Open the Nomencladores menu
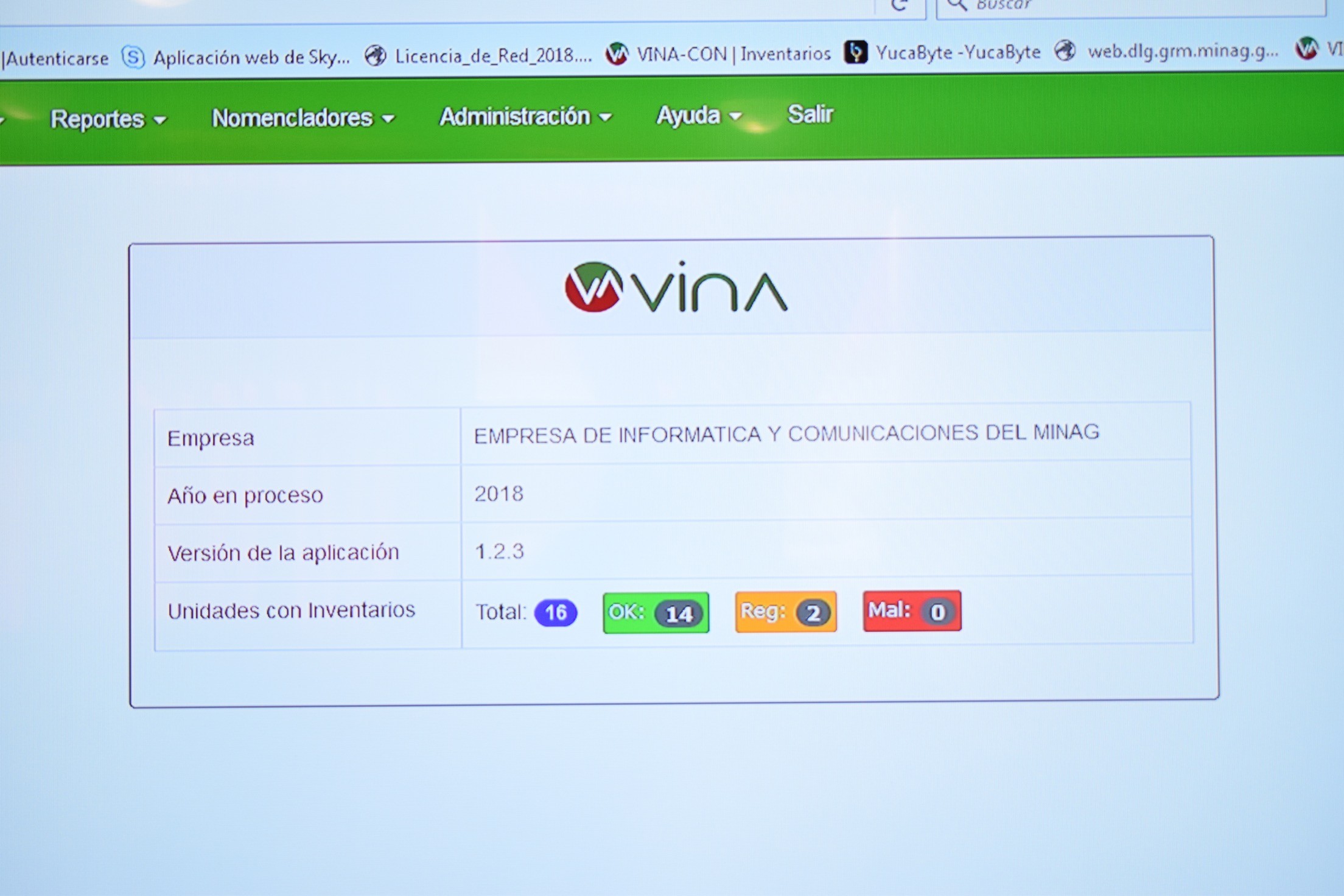Screen dimensions: 1344x896 coord(303,117)
